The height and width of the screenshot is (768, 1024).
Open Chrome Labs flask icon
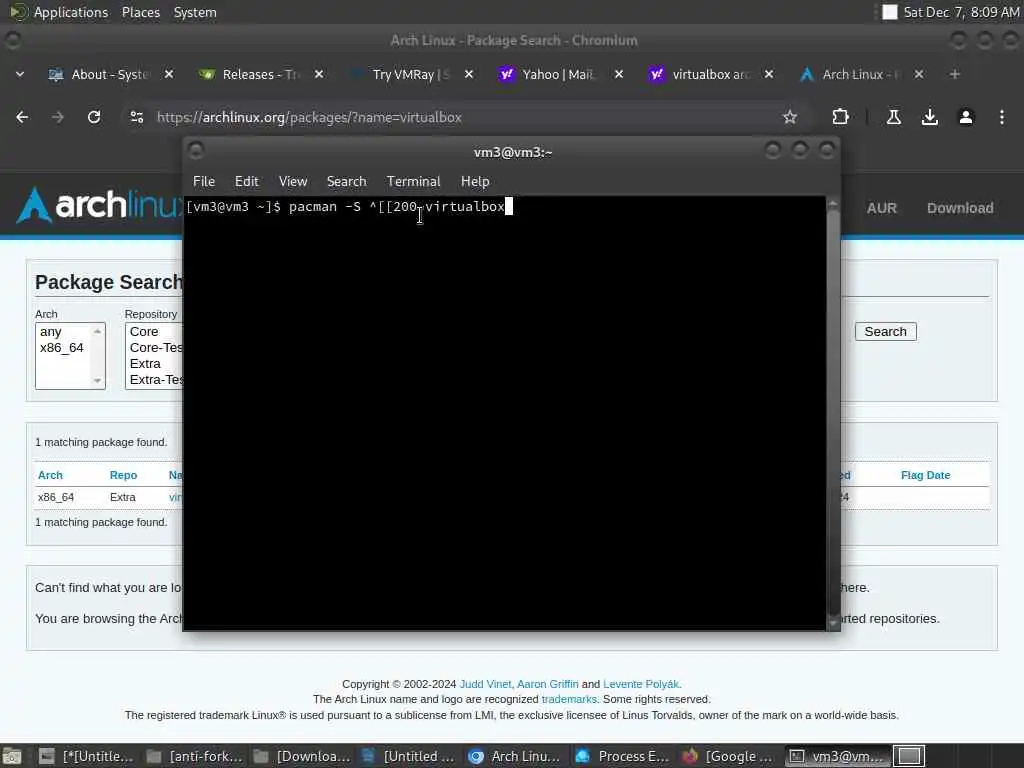893,117
